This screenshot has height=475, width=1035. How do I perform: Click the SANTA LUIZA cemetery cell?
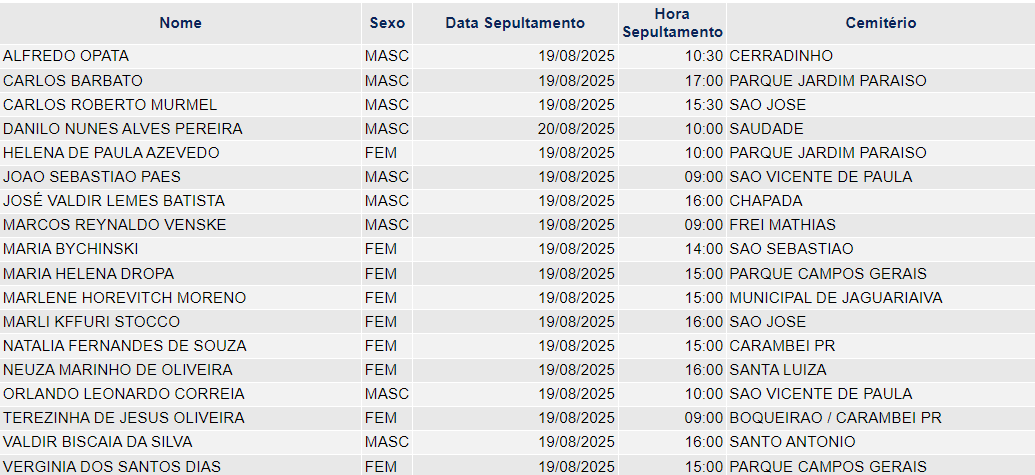[x=778, y=369]
